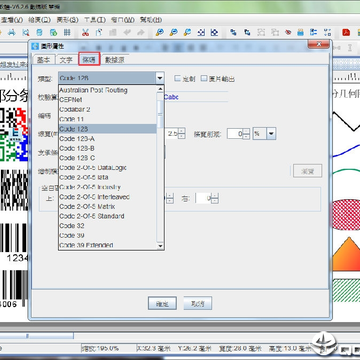Choose Code 2-Of-5 Interleaved type
Viewport: 360px width, 360px height.
point(107,197)
